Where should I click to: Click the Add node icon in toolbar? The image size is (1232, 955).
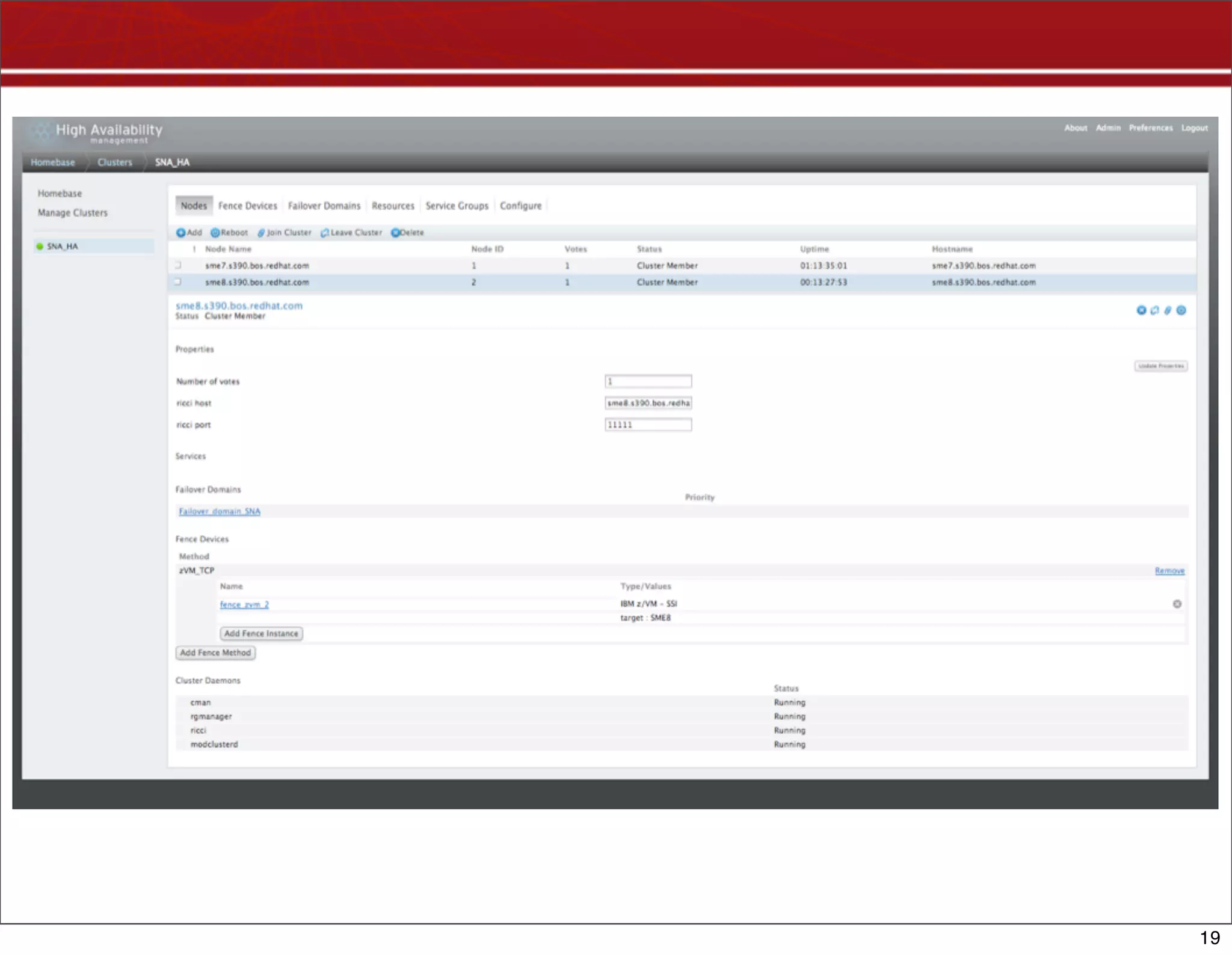pyautogui.click(x=180, y=233)
